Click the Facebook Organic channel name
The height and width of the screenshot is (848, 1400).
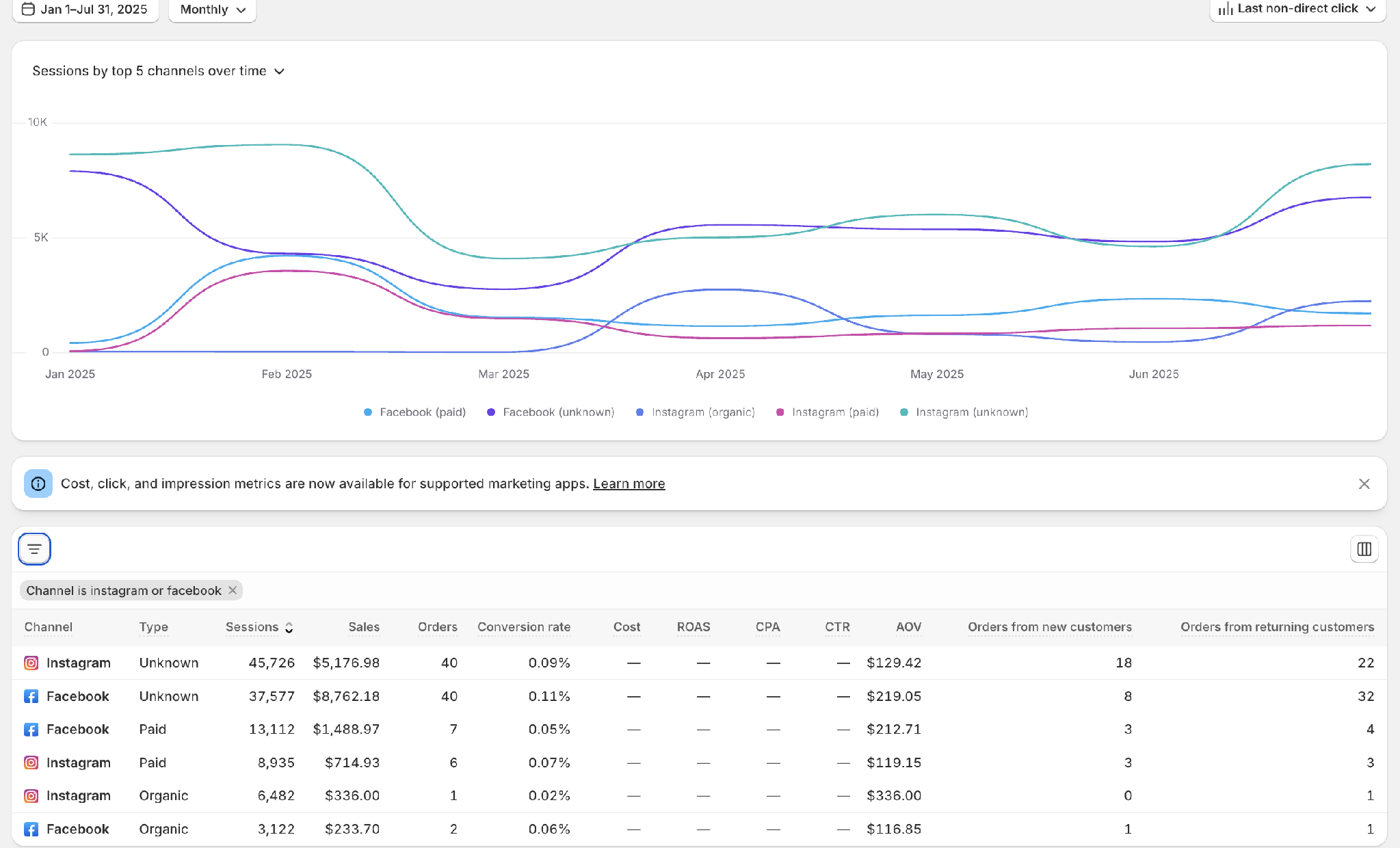click(77, 829)
